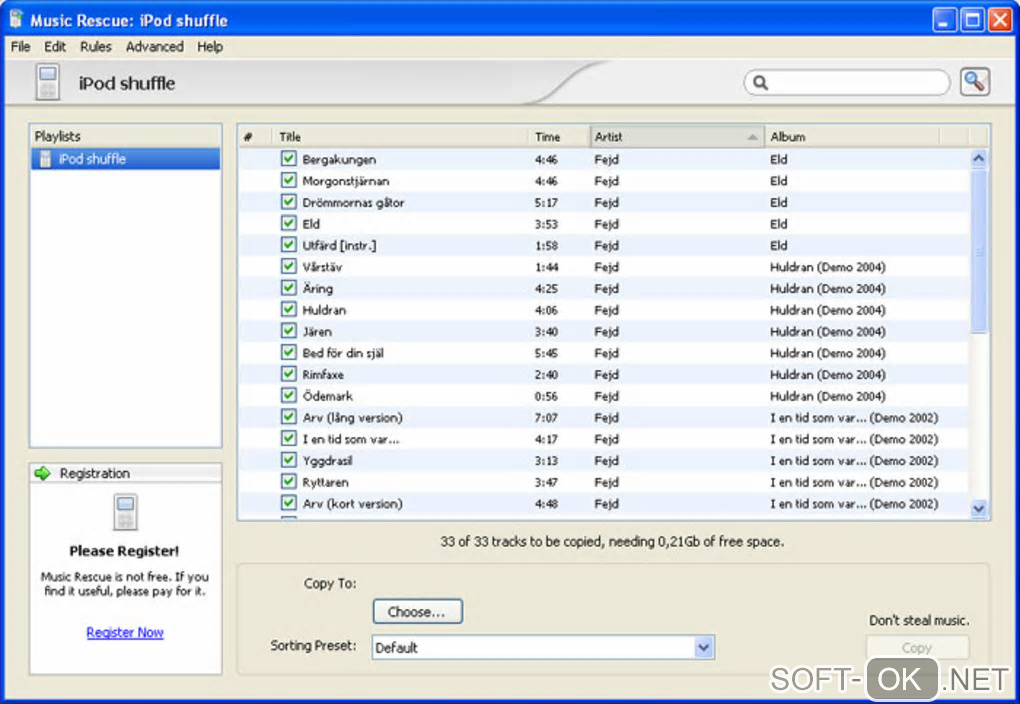1020x704 pixels.
Task: Sort by the # column header
Action: tap(255, 137)
